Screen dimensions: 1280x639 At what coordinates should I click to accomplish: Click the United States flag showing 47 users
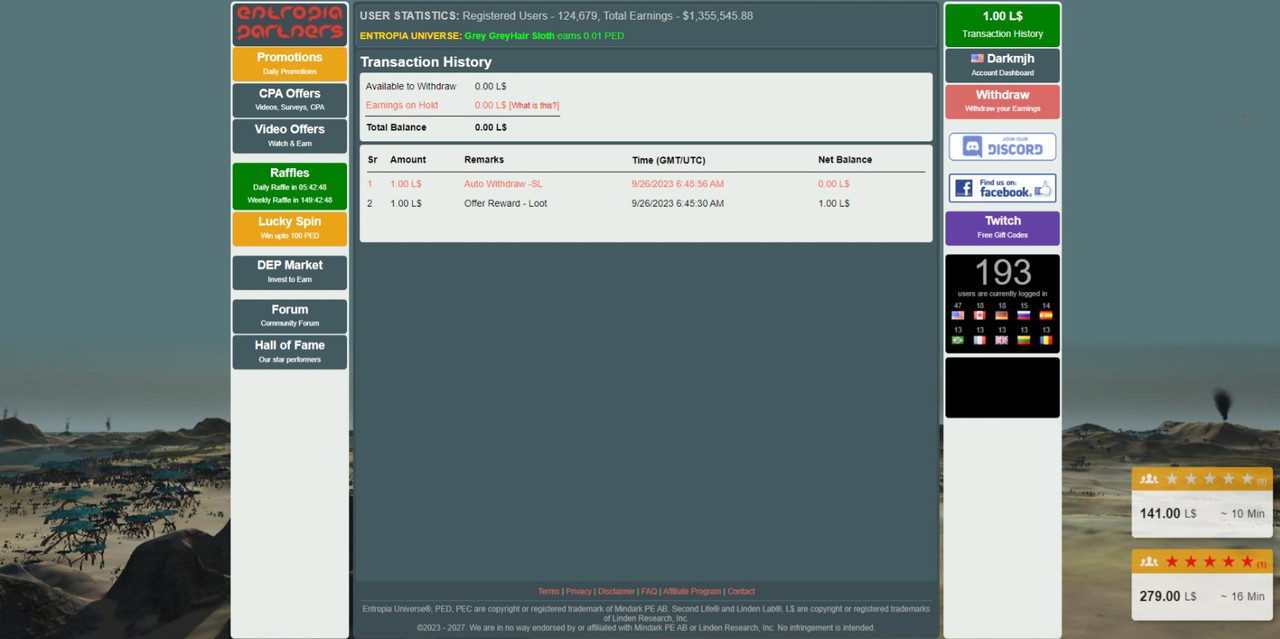tap(958, 315)
